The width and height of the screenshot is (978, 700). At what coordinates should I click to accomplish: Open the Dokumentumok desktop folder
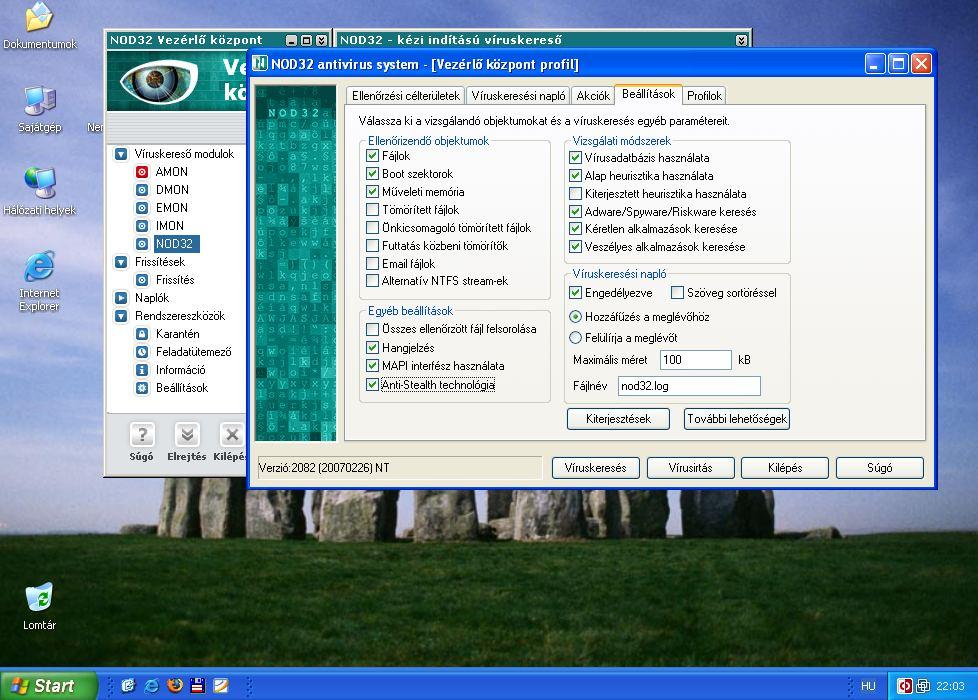[39, 26]
